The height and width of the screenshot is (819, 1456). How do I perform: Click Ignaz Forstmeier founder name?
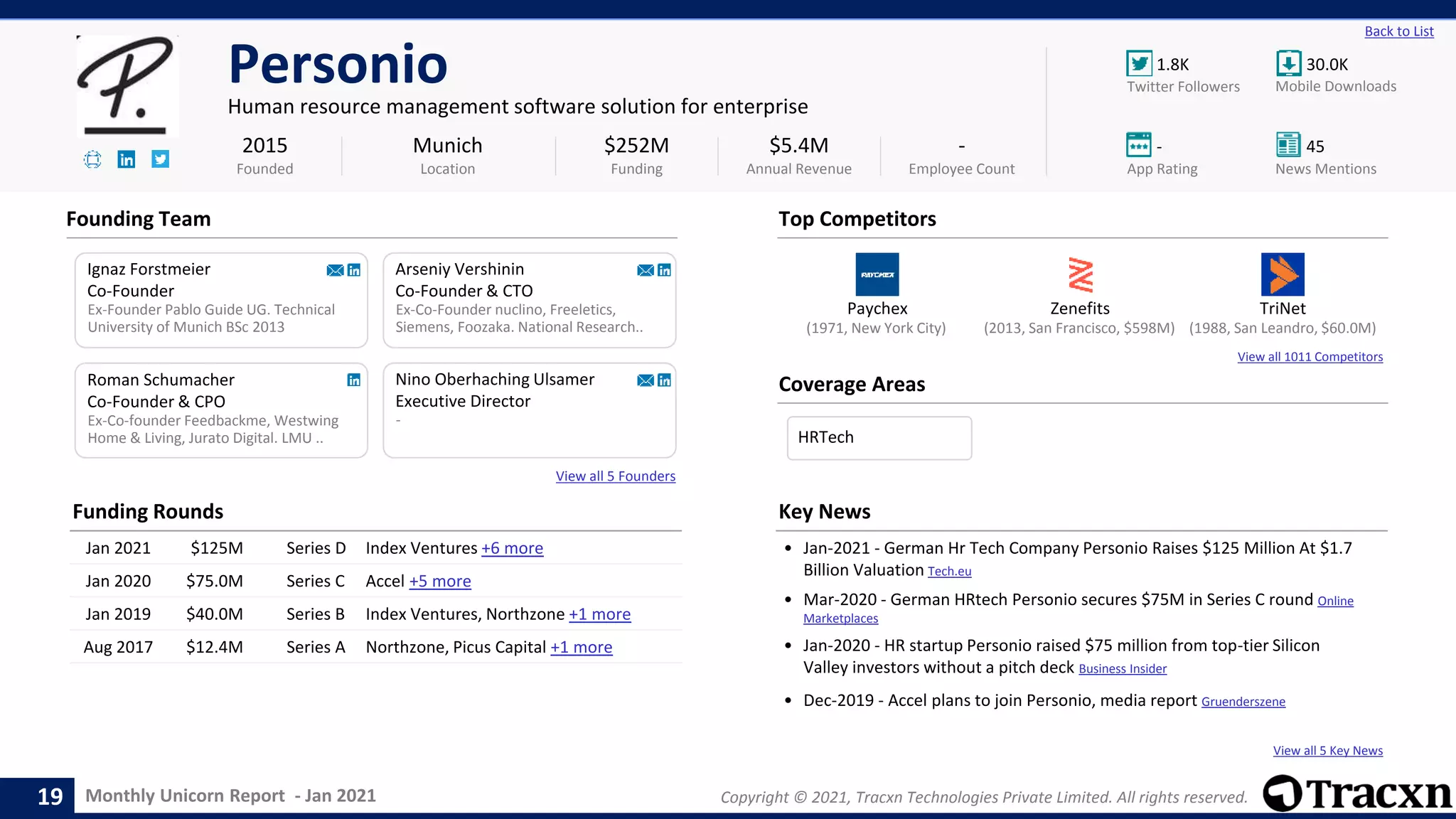click(x=149, y=269)
